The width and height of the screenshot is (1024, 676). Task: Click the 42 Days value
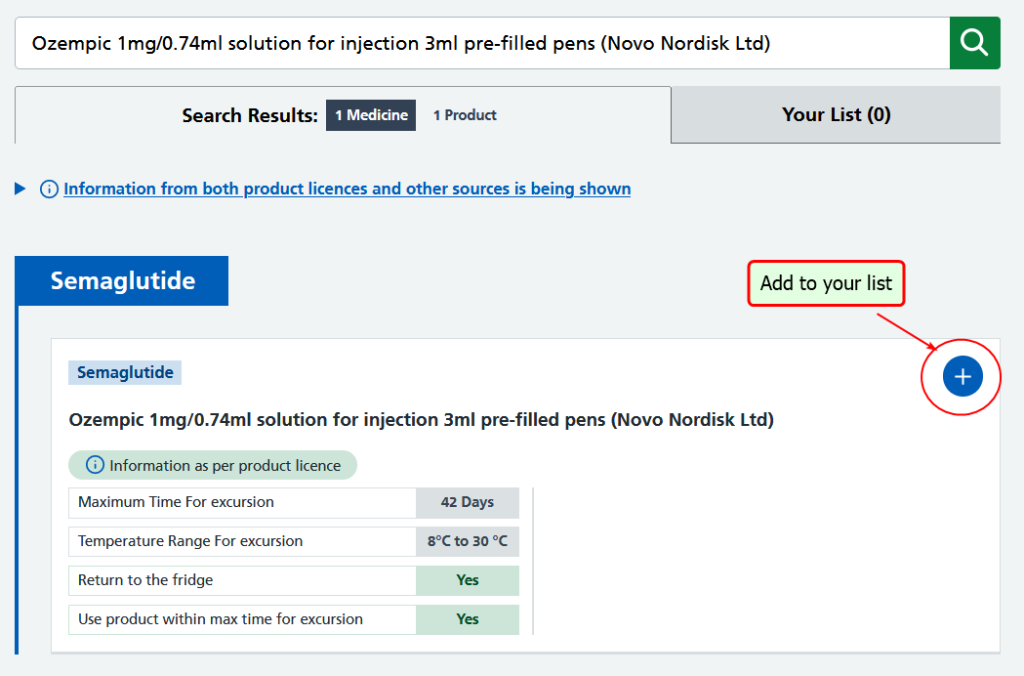point(468,502)
